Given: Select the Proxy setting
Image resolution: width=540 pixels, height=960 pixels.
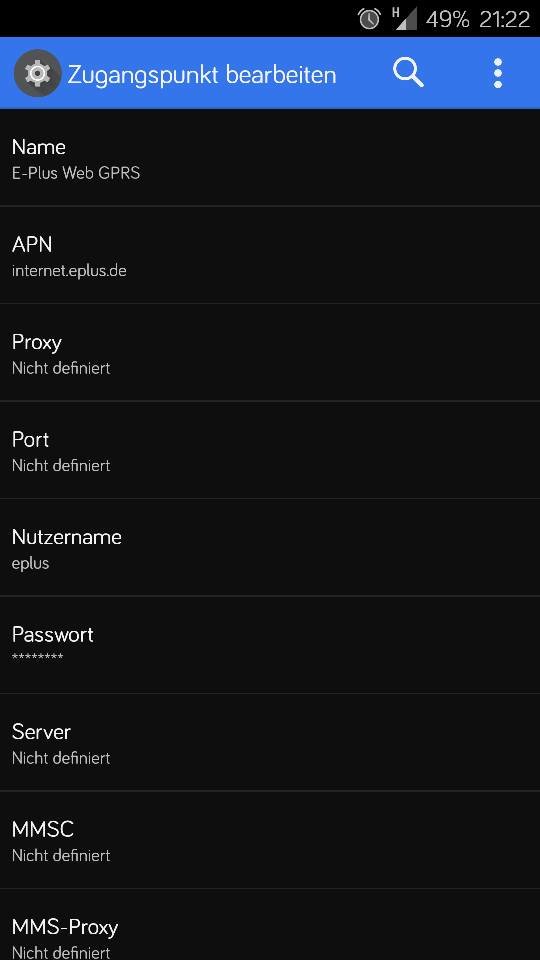Looking at the screenshot, I should tap(270, 353).
